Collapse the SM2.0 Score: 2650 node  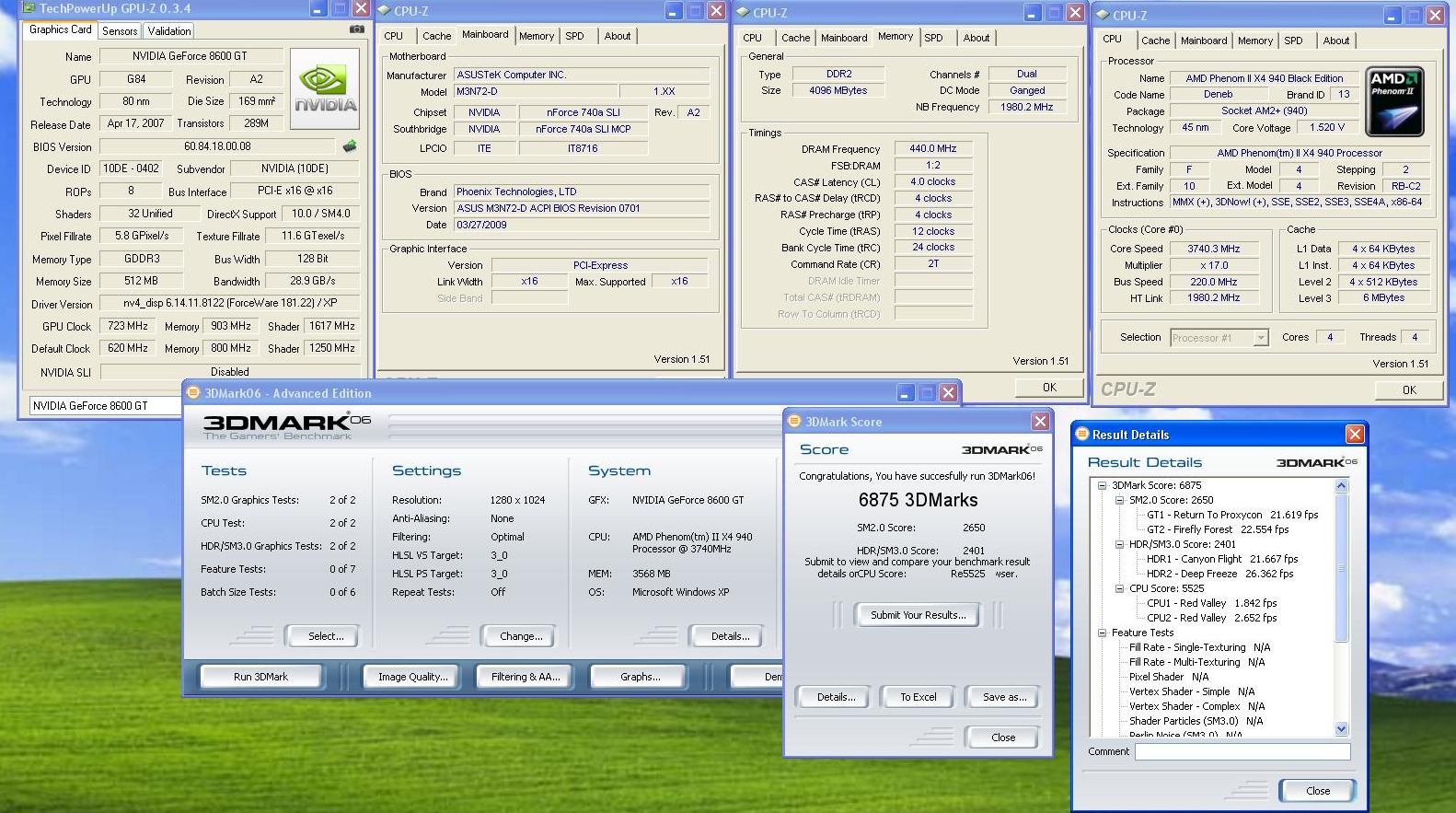[1119, 500]
